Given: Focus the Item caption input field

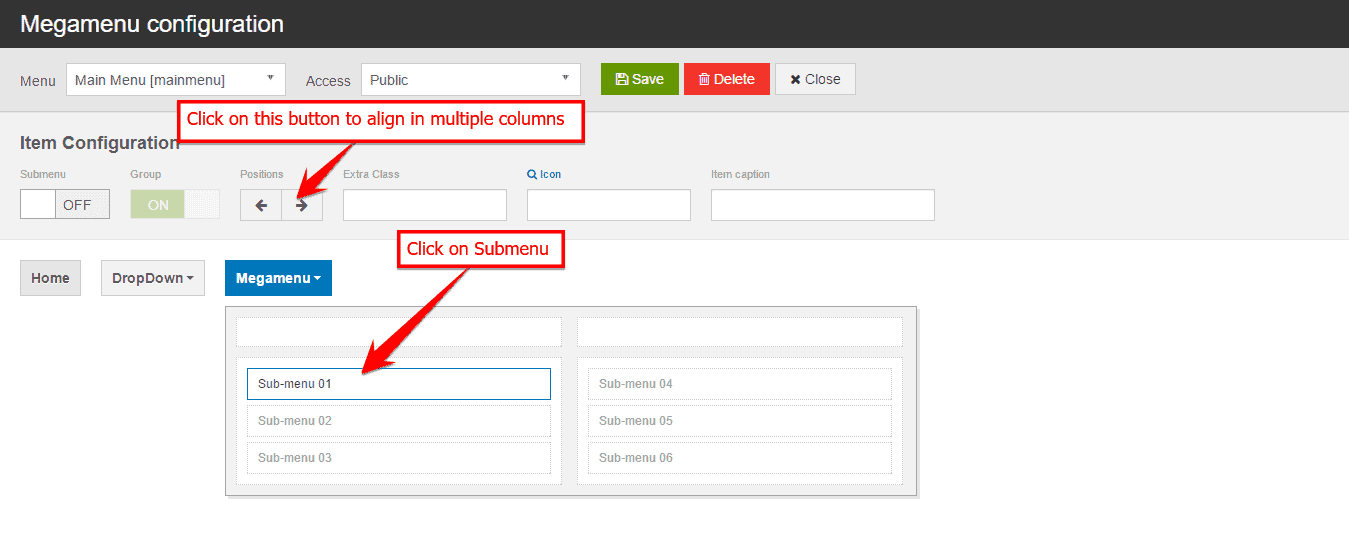Looking at the screenshot, I should (822, 205).
